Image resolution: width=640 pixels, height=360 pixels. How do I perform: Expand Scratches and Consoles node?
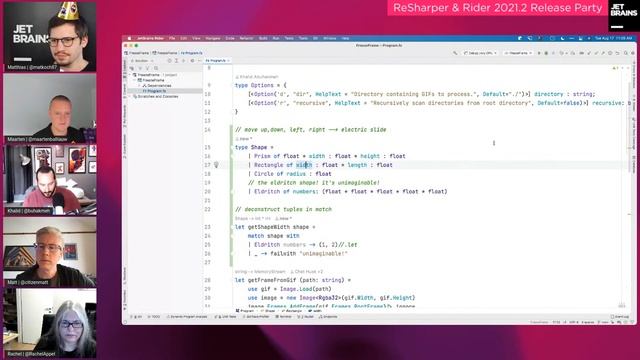[130, 96]
